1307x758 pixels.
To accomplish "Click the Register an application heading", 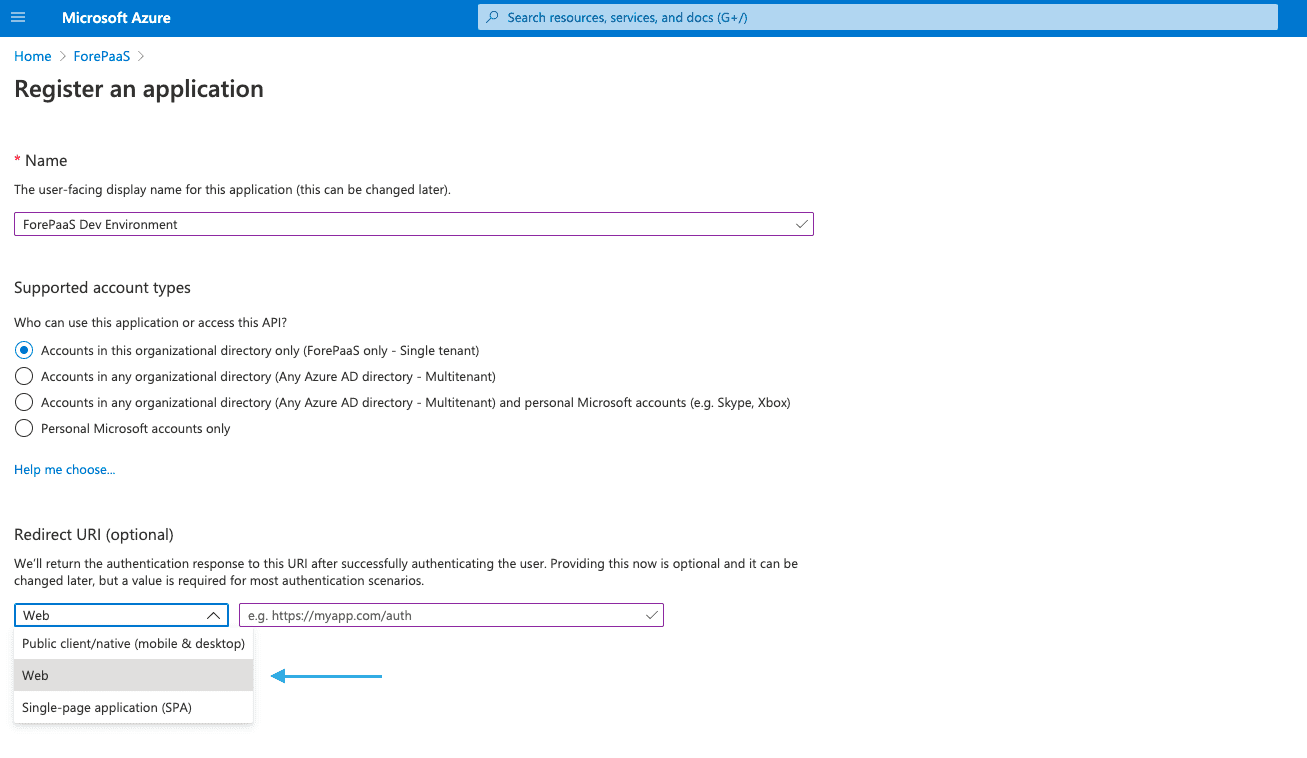I will click(x=139, y=89).
